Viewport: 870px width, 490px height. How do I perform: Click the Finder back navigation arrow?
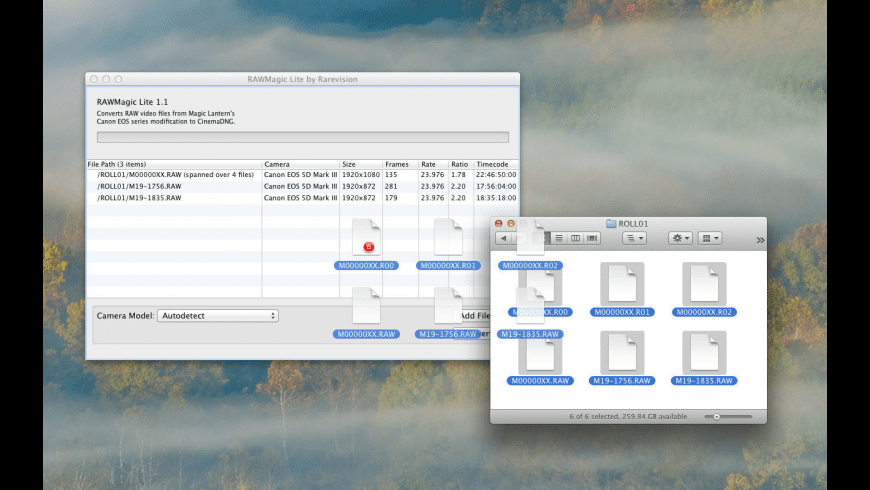point(503,238)
